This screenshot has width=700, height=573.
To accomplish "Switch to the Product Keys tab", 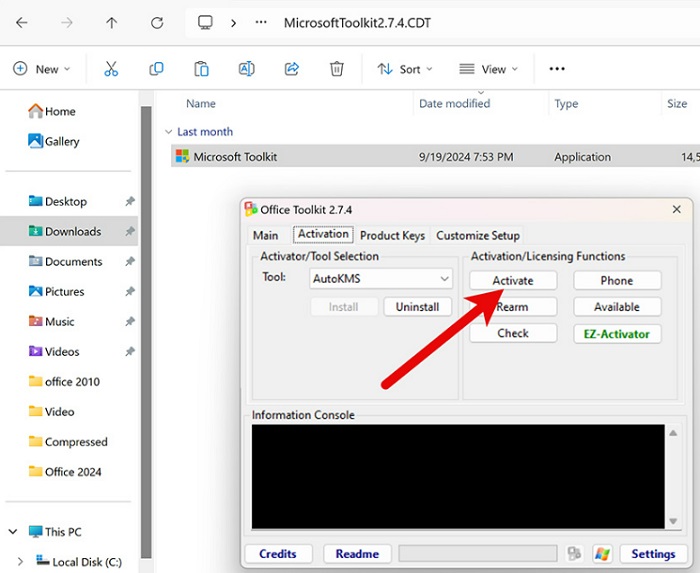I will [392, 235].
